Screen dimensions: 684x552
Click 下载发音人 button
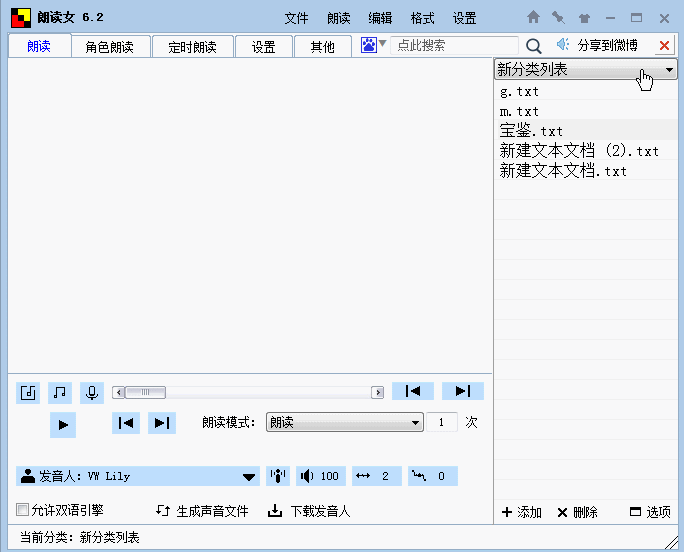pos(309,511)
